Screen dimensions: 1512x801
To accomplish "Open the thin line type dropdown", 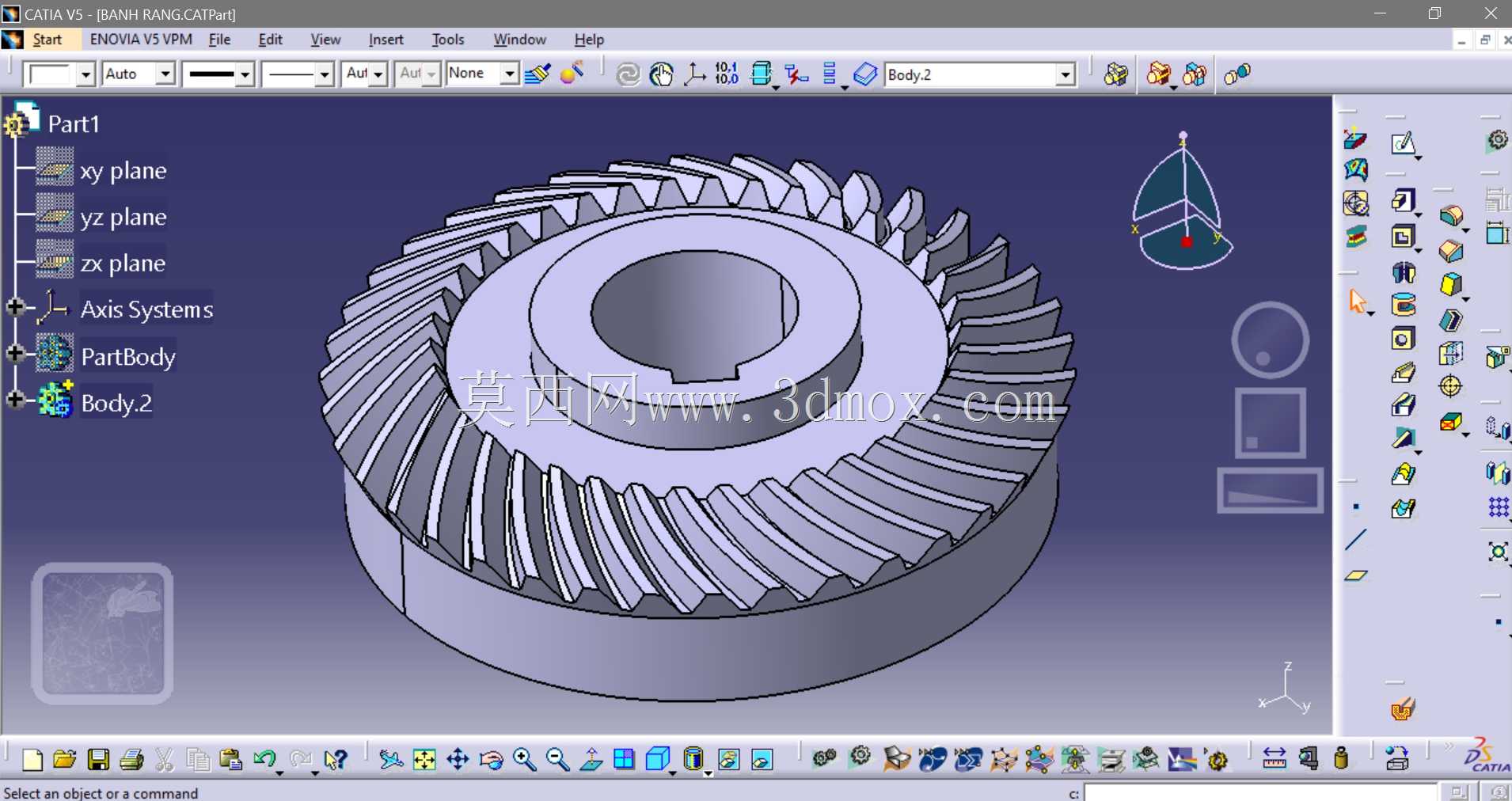I will click(x=324, y=74).
